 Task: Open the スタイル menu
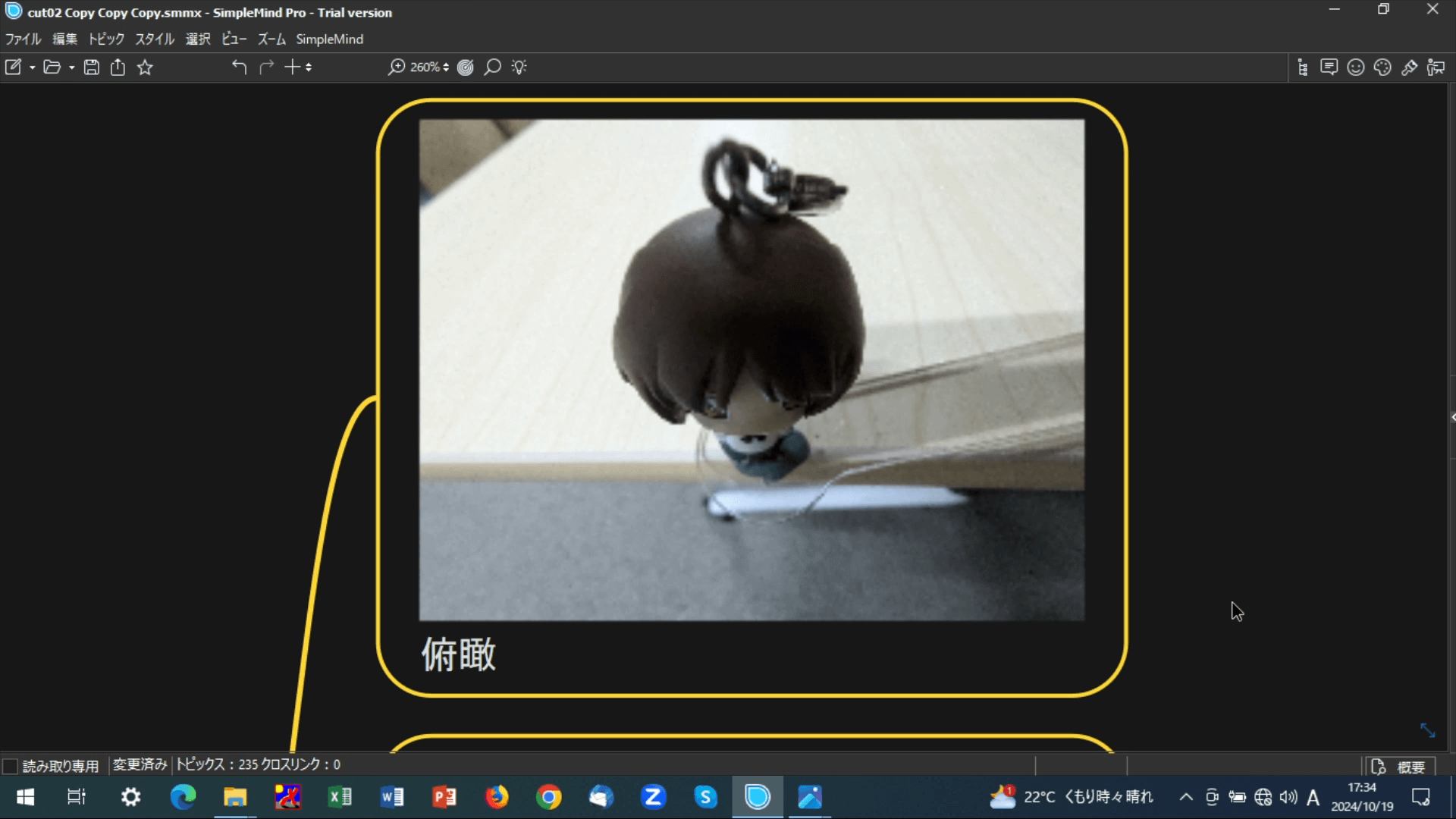155,39
